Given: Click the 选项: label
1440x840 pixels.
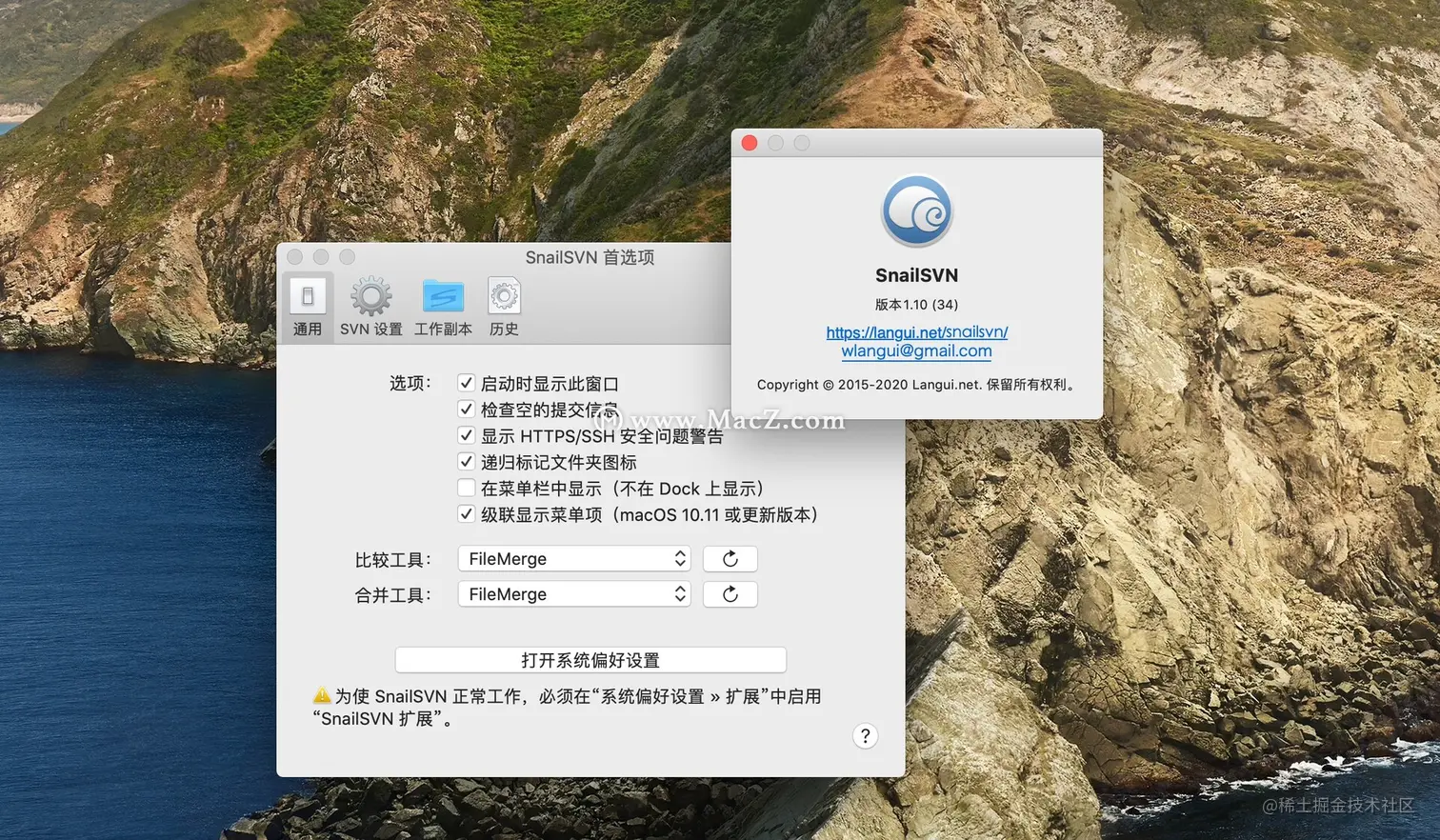Looking at the screenshot, I should (x=410, y=383).
